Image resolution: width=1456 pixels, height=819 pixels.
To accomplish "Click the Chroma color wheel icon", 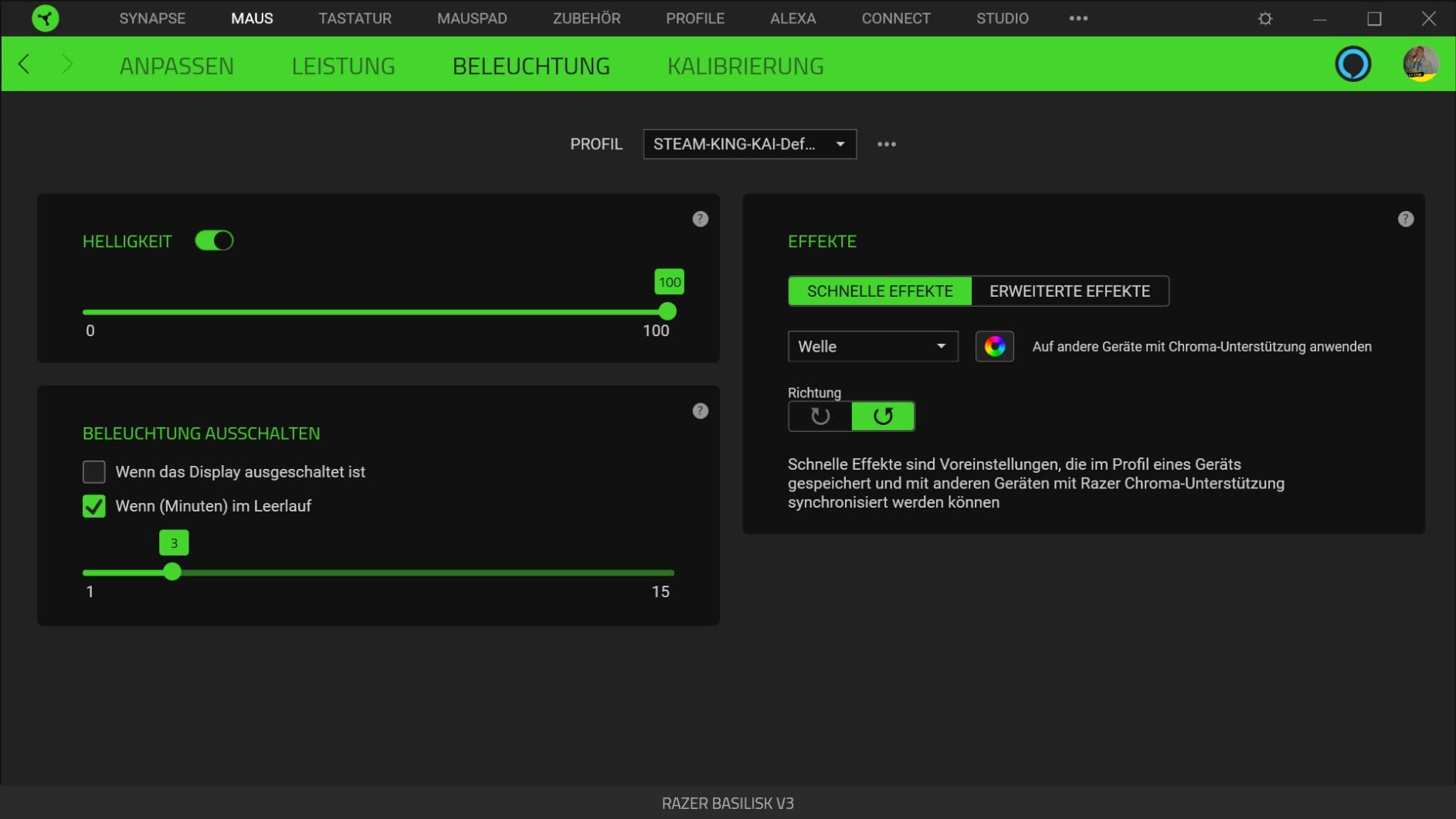I will pyautogui.click(x=995, y=346).
